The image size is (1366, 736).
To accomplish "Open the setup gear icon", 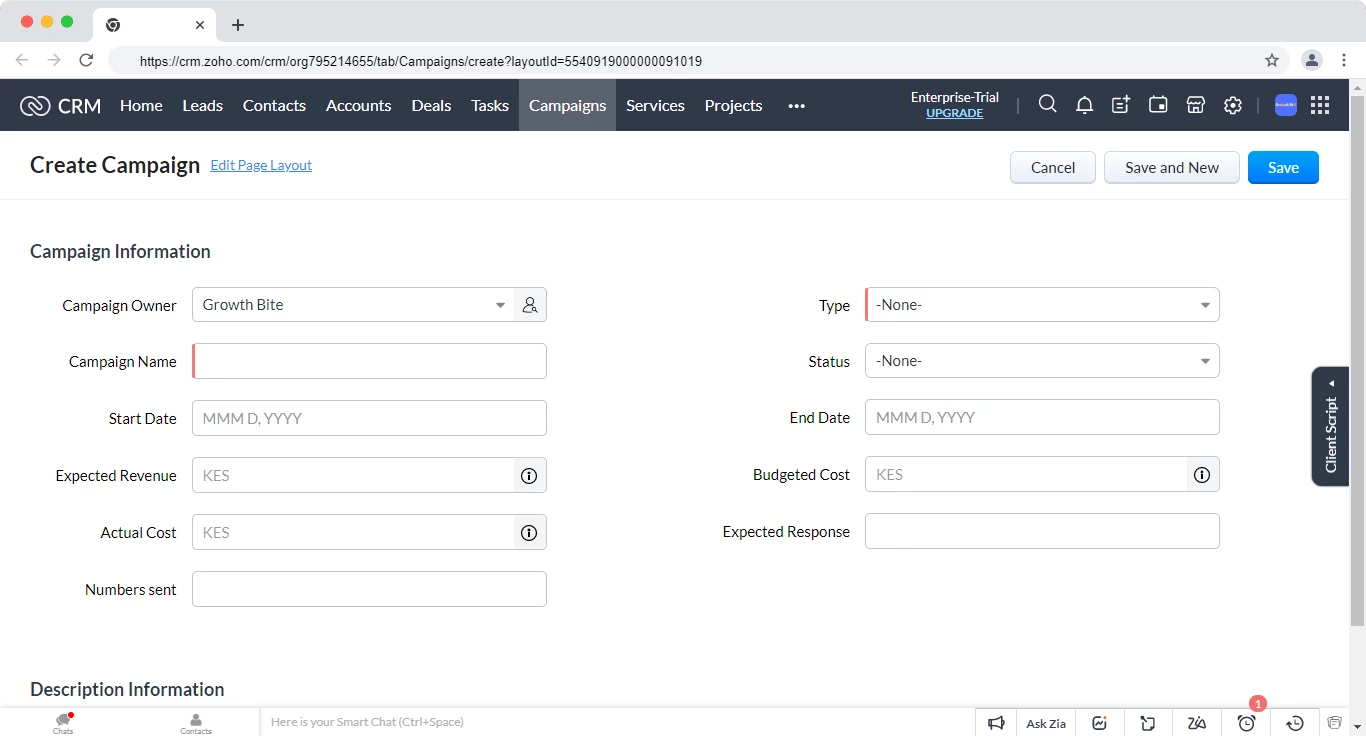I will click(x=1233, y=104).
